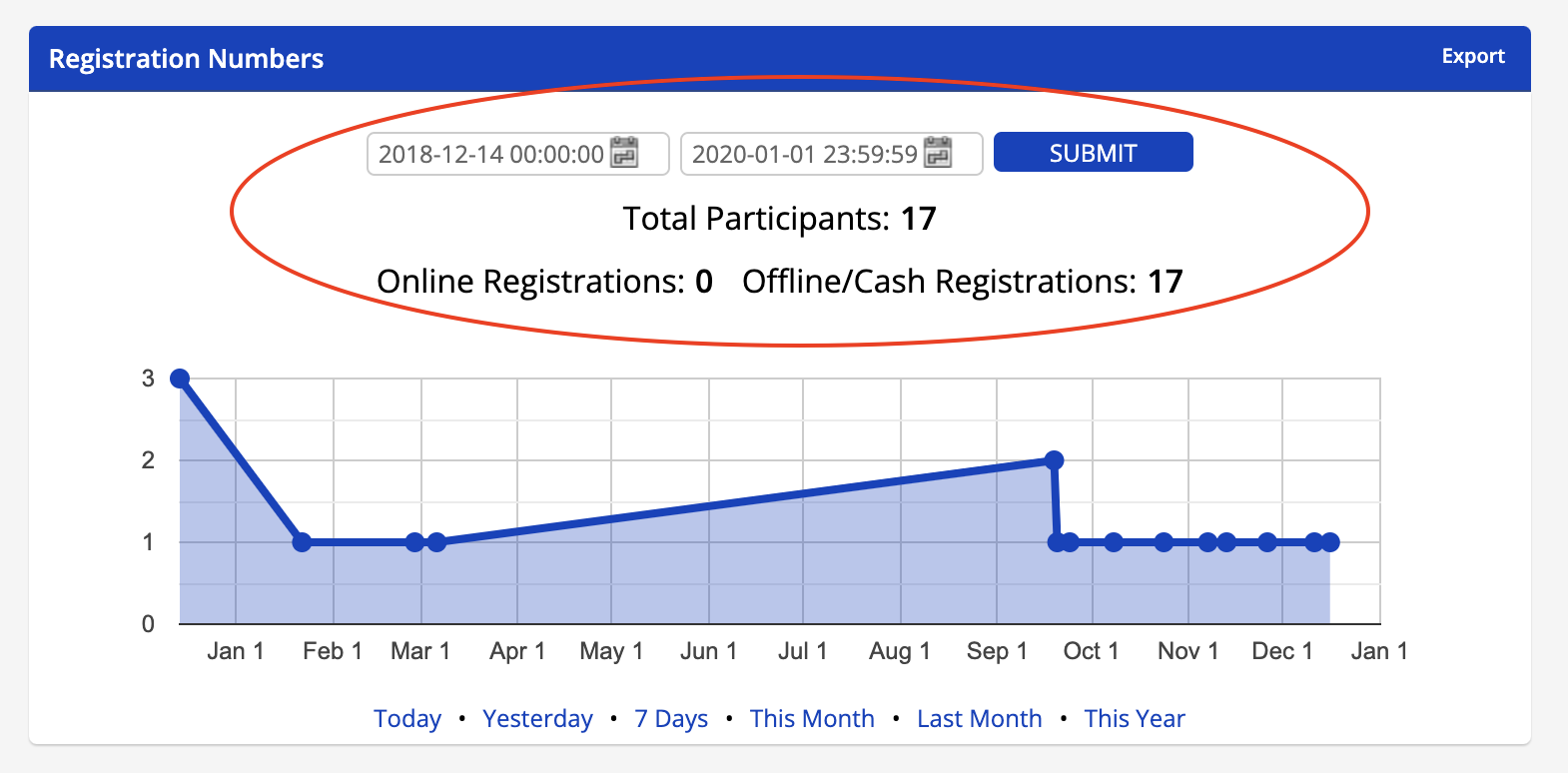Click the late January data point
This screenshot has width=1568, height=773.
302,542
